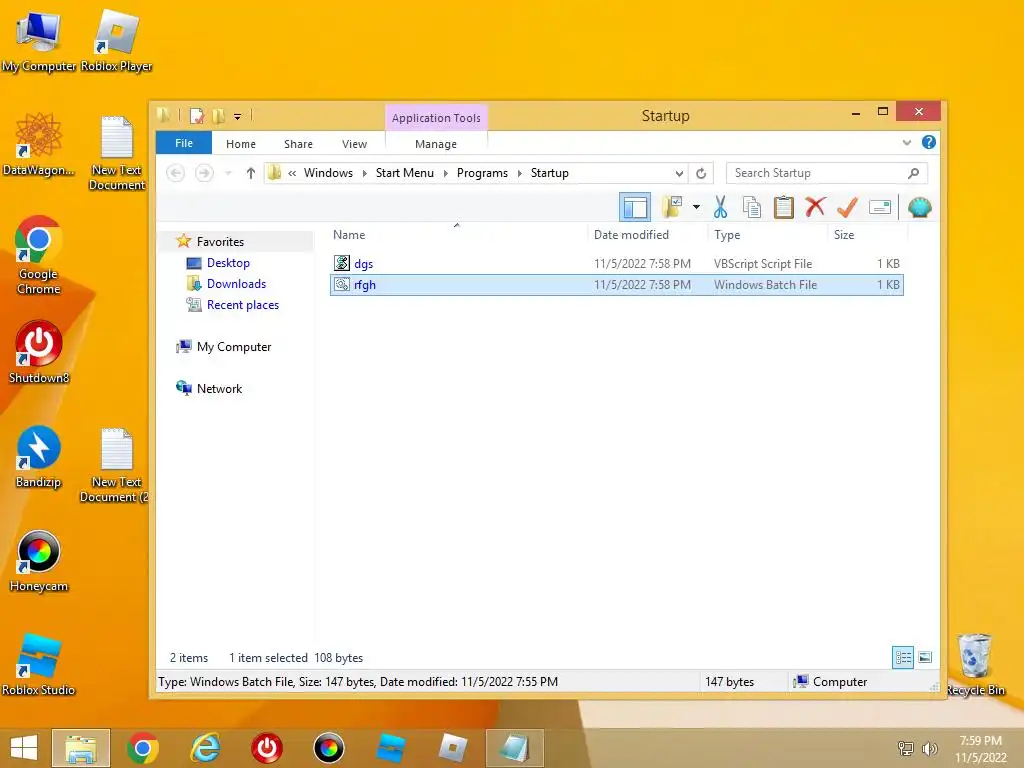
Task: Open the View ribbon tab
Action: [355, 144]
